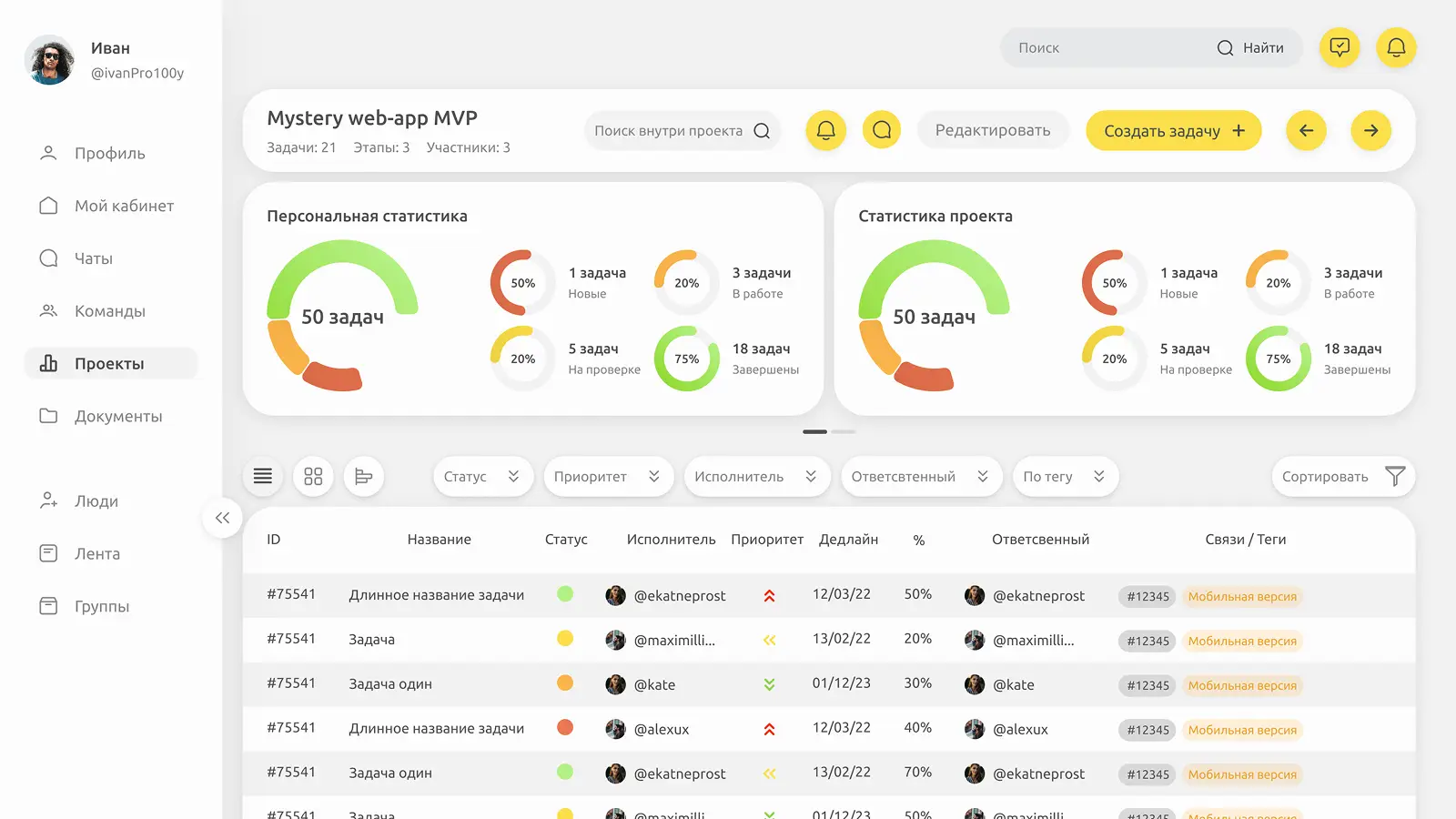Viewport: 1456px width, 819px height.
Task: Open the Статус filter dropdown
Action: point(482,476)
